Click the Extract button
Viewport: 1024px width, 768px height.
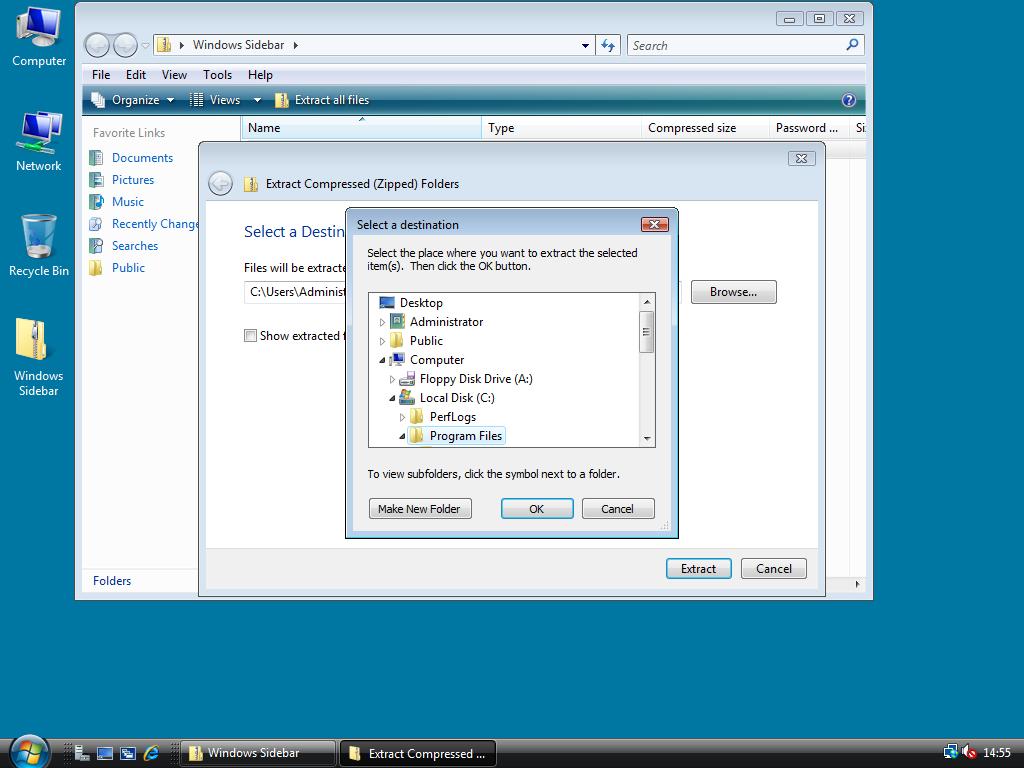click(x=699, y=569)
